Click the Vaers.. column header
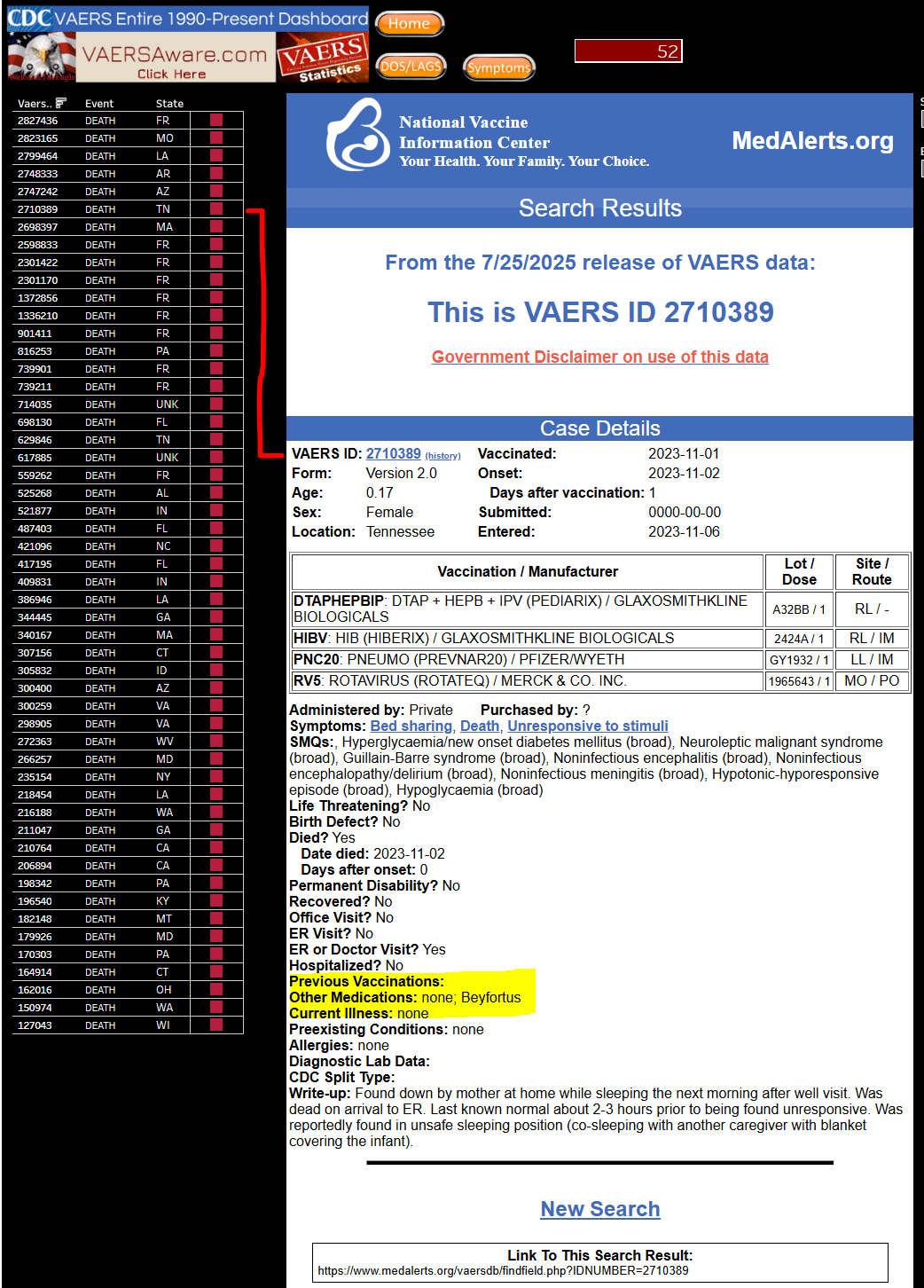The width and height of the screenshot is (924, 1288). point(35,104)
